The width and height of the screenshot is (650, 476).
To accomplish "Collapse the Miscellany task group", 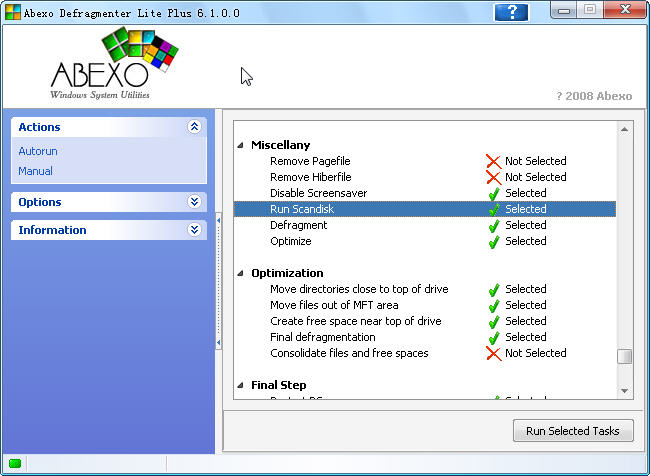I will (x=240, y=146).
